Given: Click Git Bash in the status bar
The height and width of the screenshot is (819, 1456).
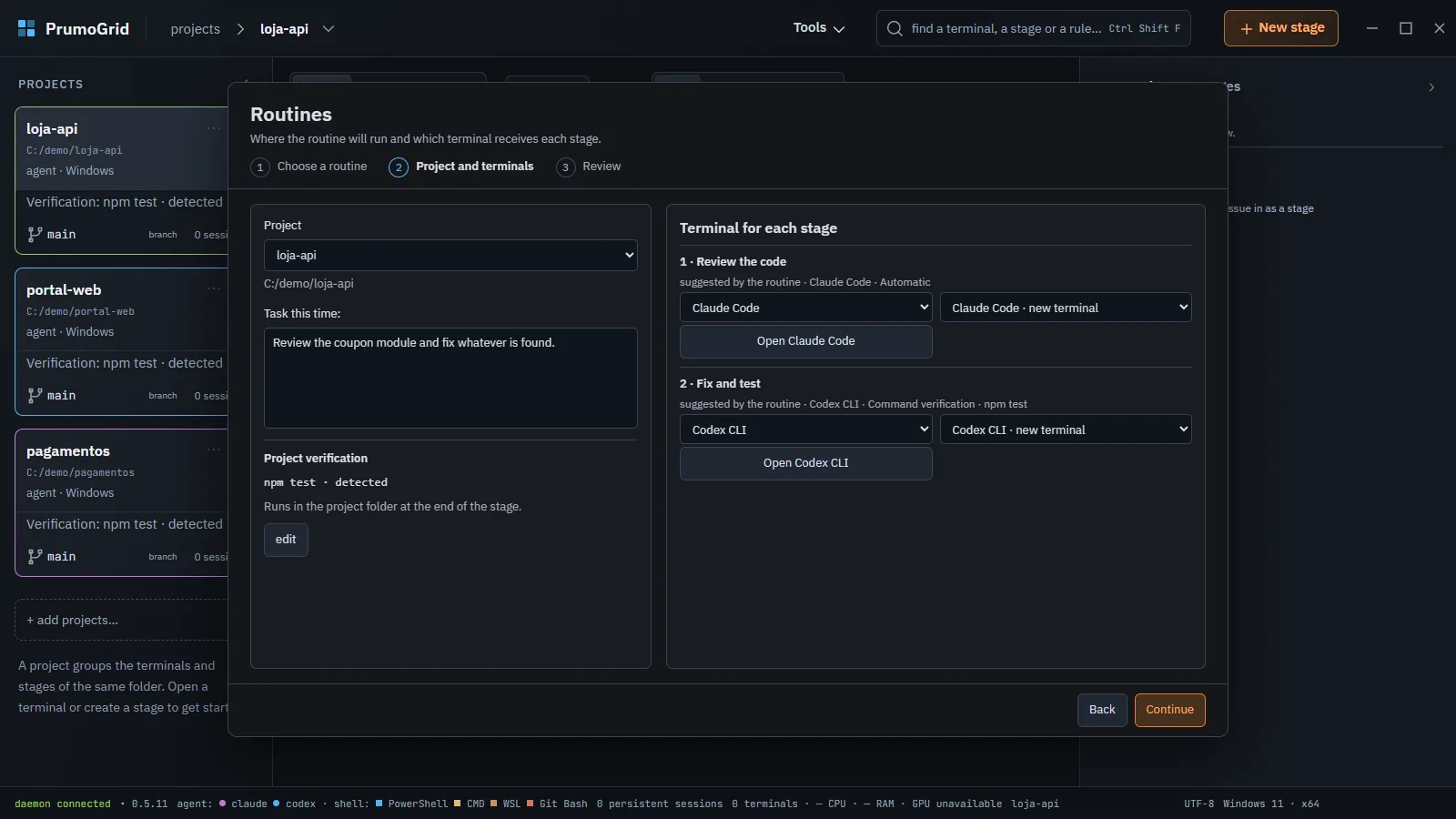Looking at the screenshot, I should (557, 804).
